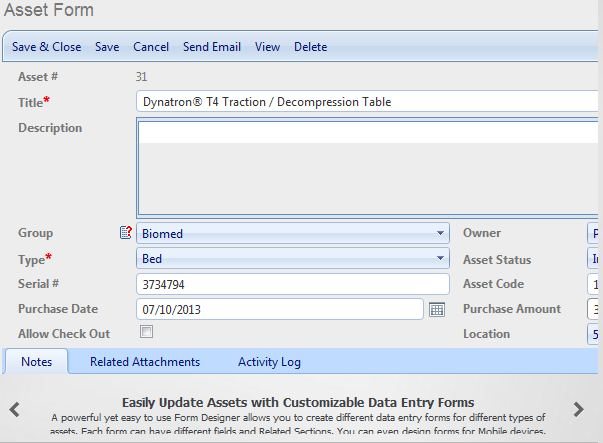Click the Allow Check Out label
Viewport: 603px width, 443px height.
(x=64, y=334)
